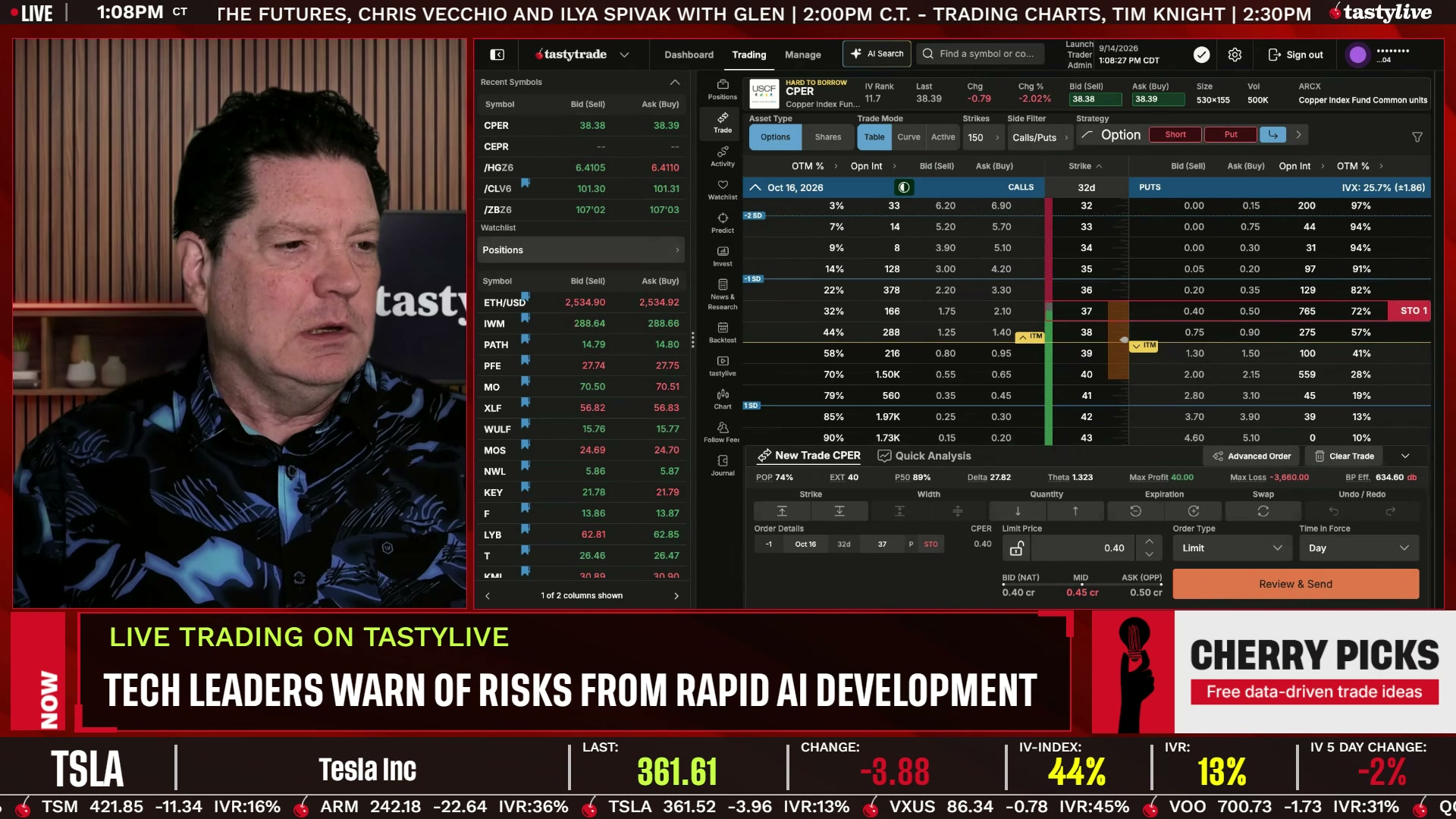
Task: Open the Backtest sidebar icon
Action: pos(722,332)
